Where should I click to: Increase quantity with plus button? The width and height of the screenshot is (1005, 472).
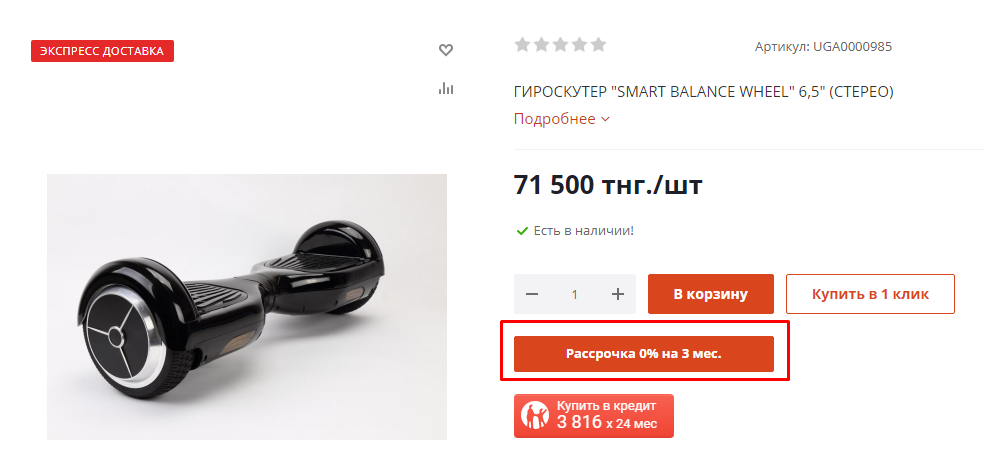point(618,294)
